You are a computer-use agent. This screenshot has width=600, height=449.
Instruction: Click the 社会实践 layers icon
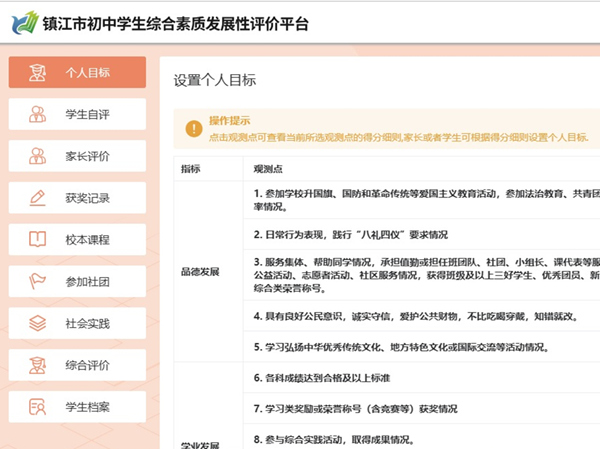click(38, 323)
